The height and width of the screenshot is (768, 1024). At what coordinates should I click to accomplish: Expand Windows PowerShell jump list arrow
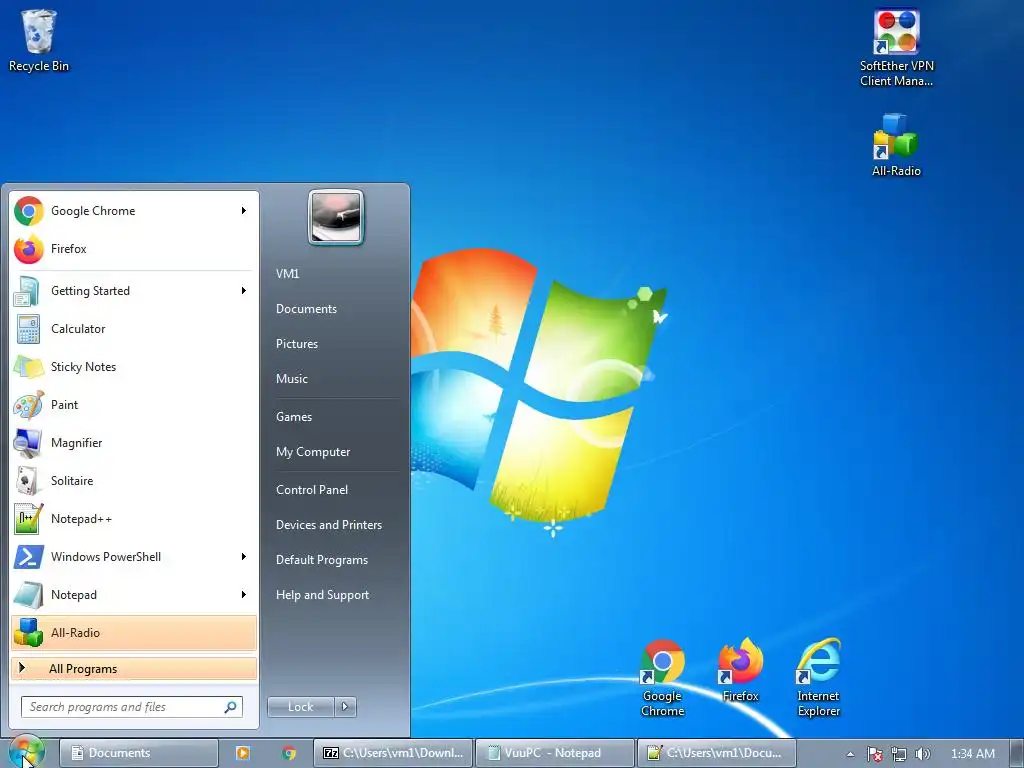pos(244,556)
